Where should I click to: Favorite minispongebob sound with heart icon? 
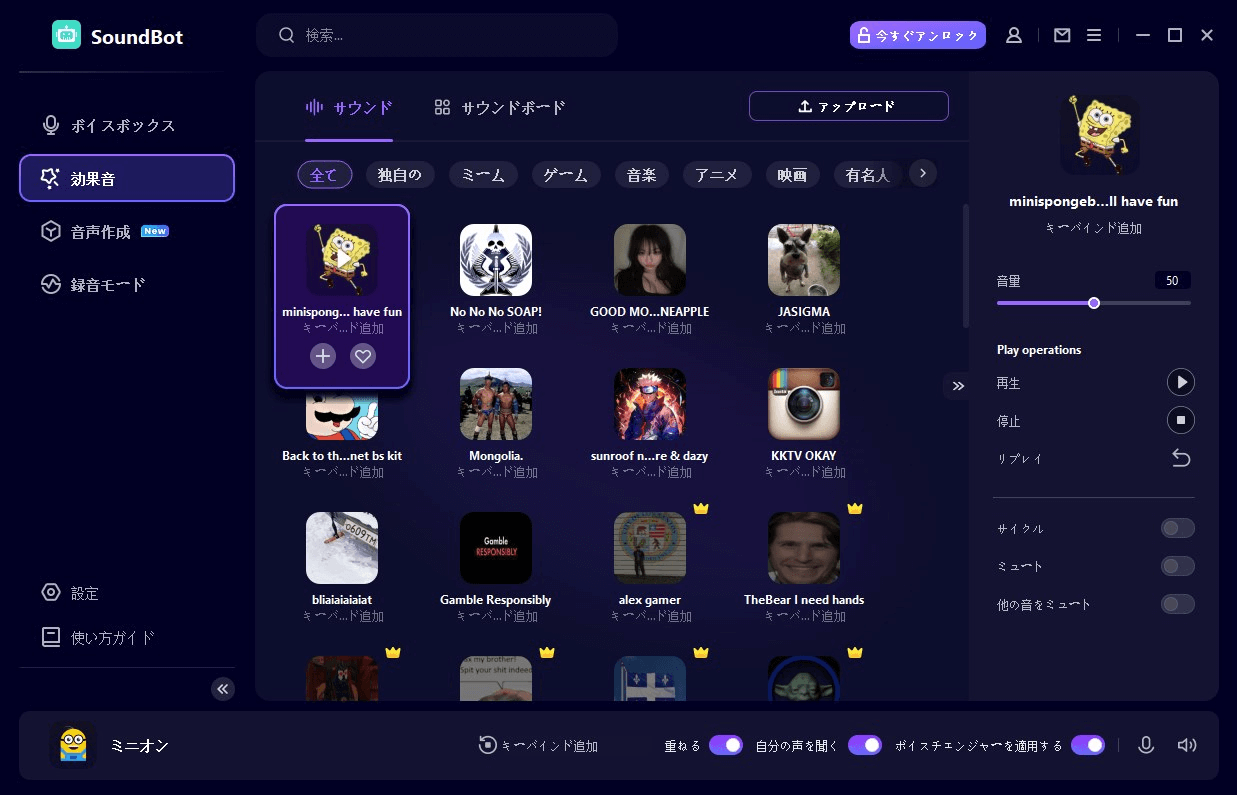363,355
